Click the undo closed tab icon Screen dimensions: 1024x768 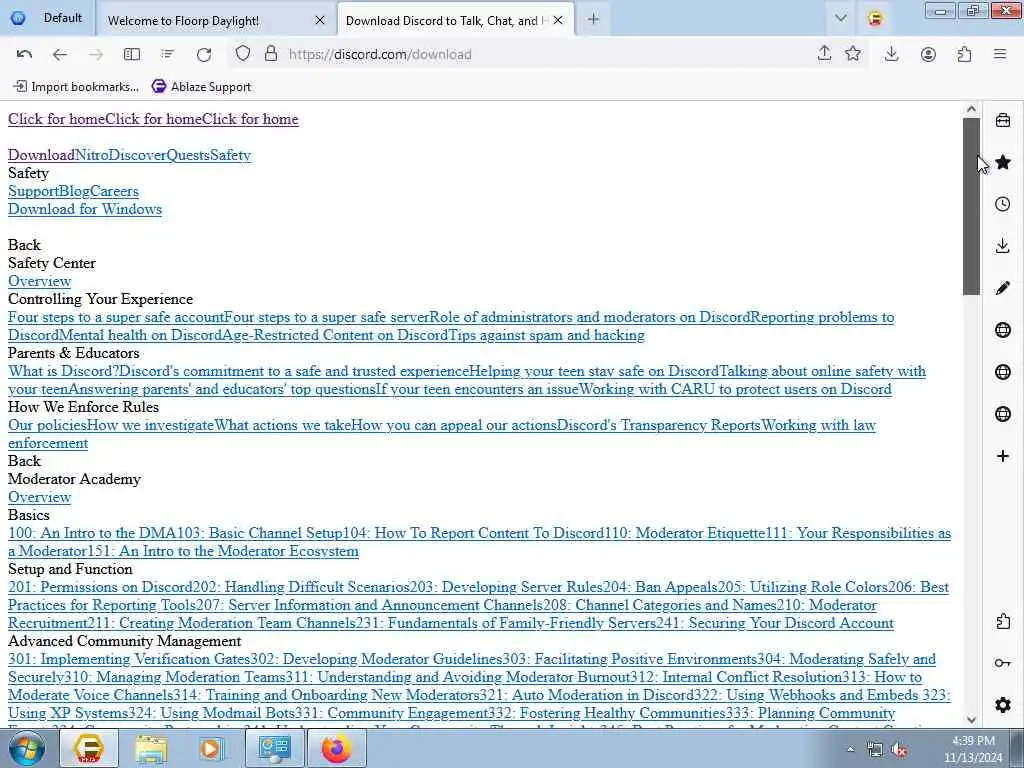click(x=24, y=54)
